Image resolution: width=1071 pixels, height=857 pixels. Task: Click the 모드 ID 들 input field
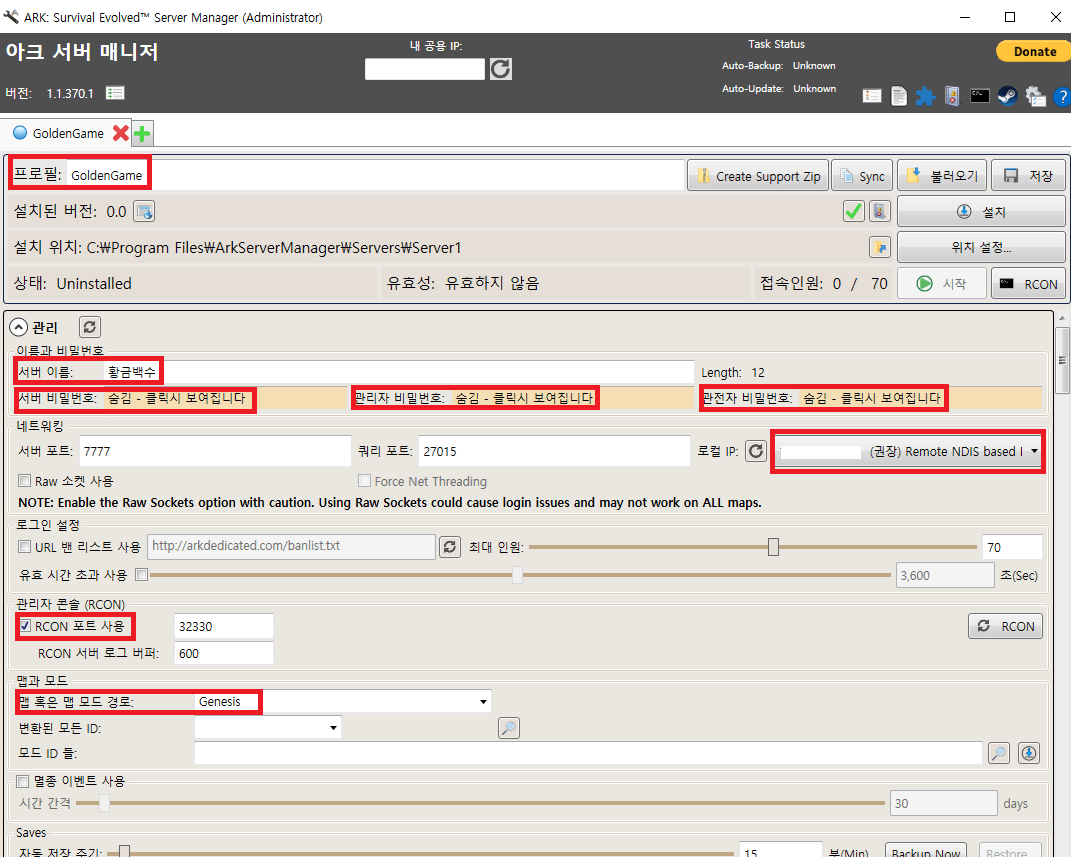tap(588, 753)
